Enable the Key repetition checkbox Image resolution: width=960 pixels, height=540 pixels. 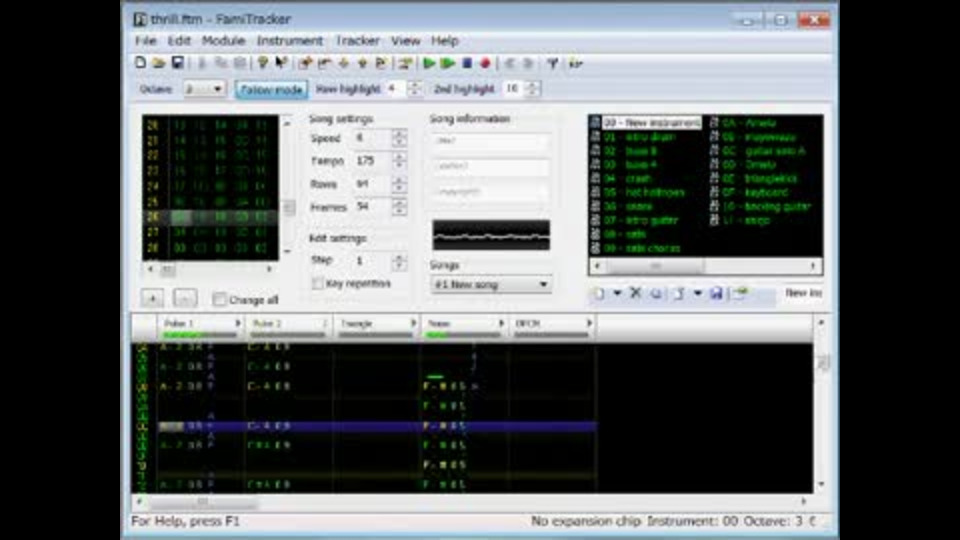point(318,283)
